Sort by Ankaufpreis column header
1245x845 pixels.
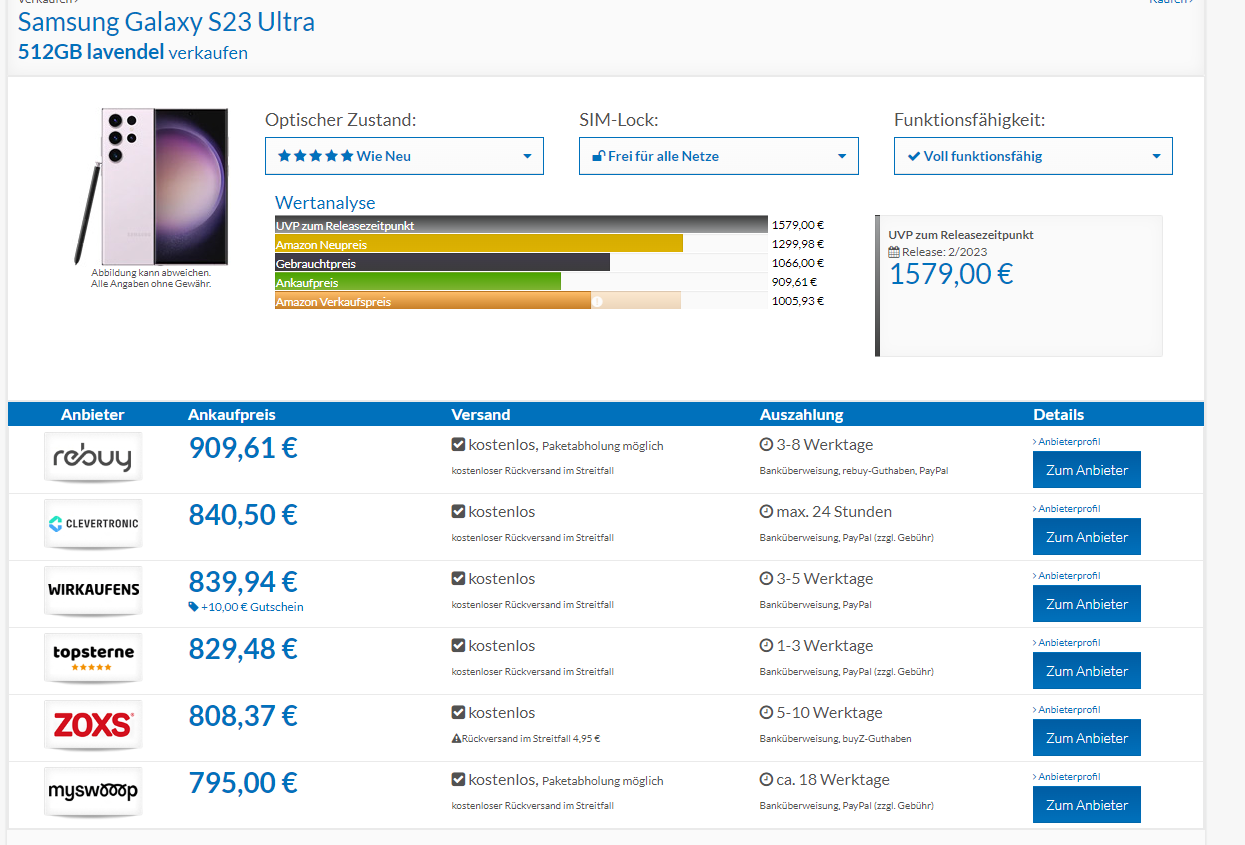click(x=231, y=414)
